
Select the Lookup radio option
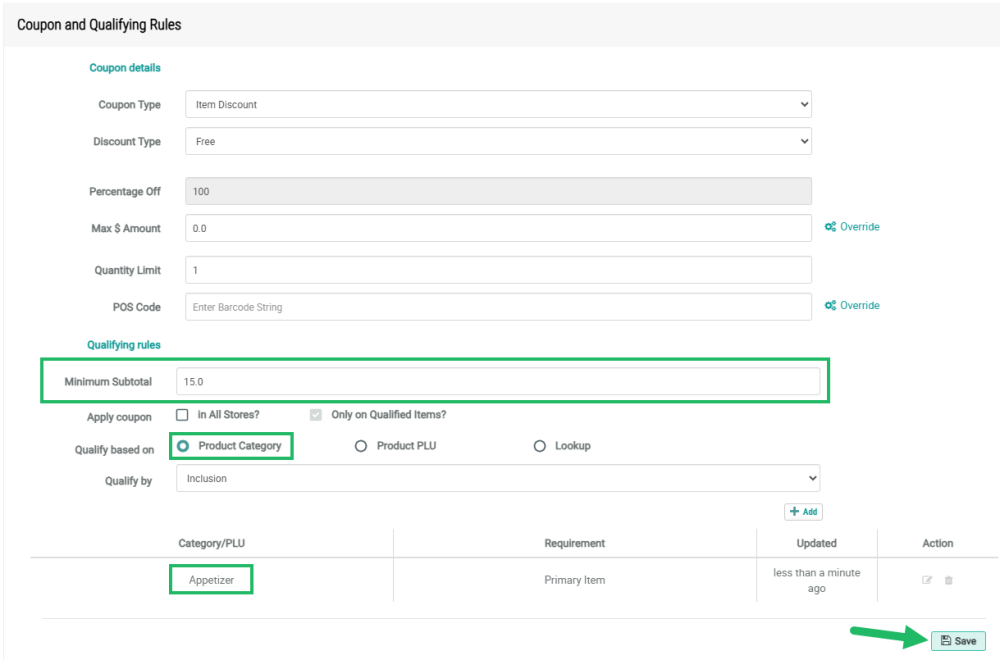click(x=540, y=446)
